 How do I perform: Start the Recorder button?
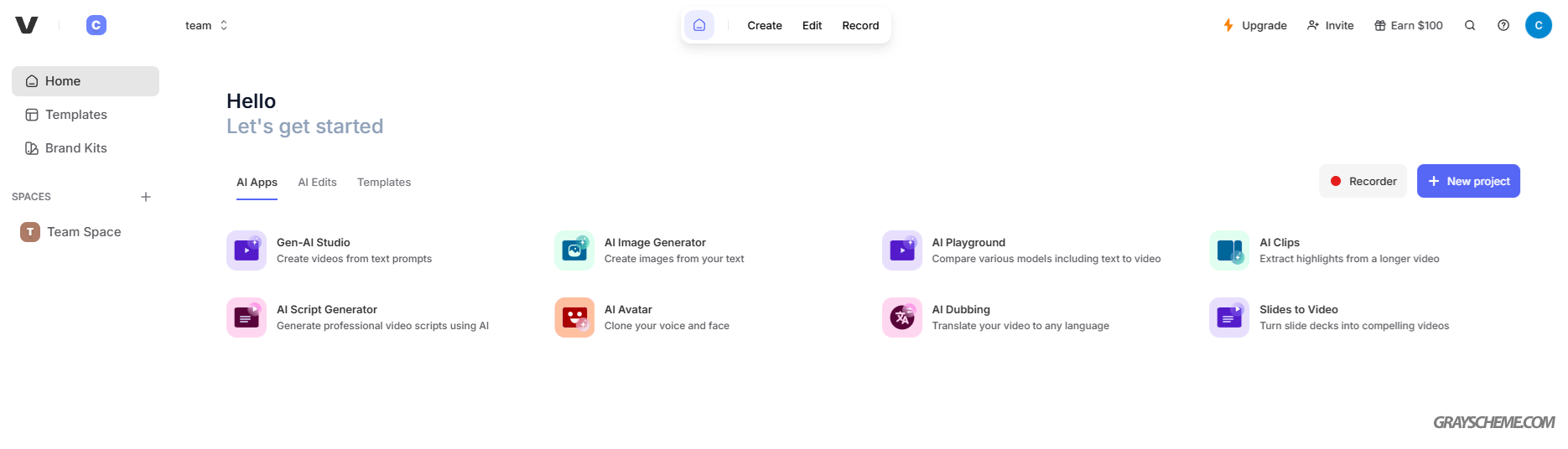pos(1363,181)
